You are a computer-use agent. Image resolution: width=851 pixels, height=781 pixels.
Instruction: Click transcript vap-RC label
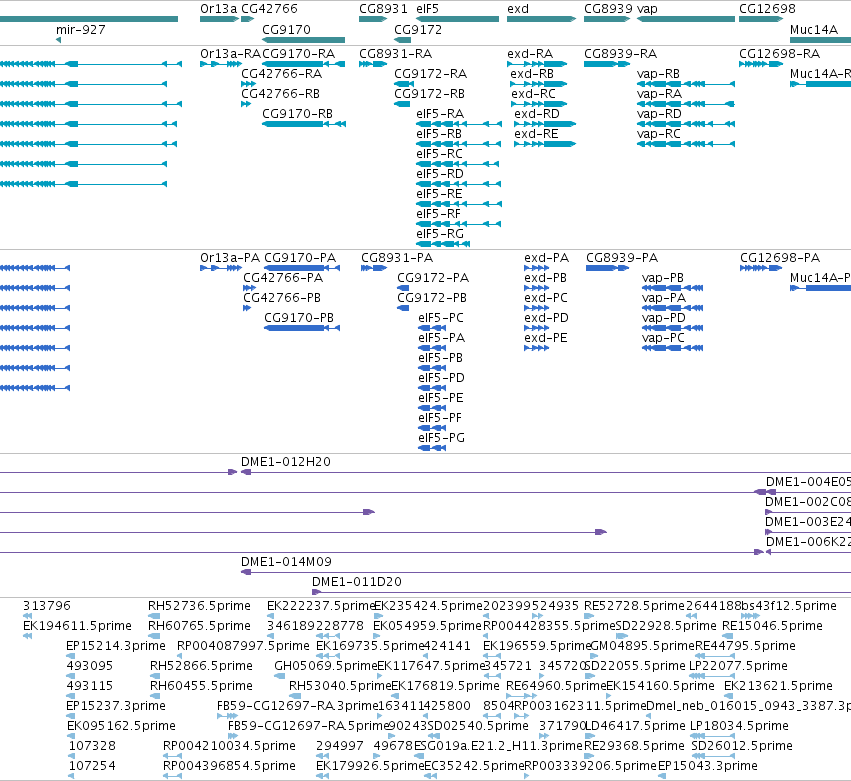coord(658,134)
